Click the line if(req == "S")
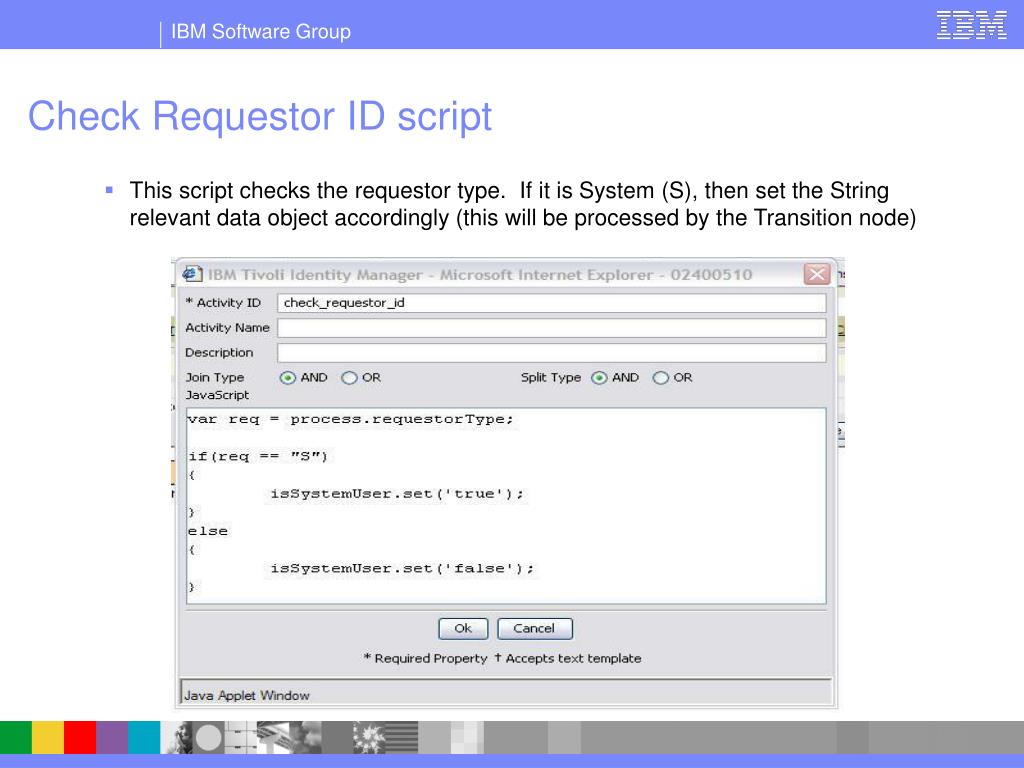Viewport: 1024px width, 768px height. (258, 456)
